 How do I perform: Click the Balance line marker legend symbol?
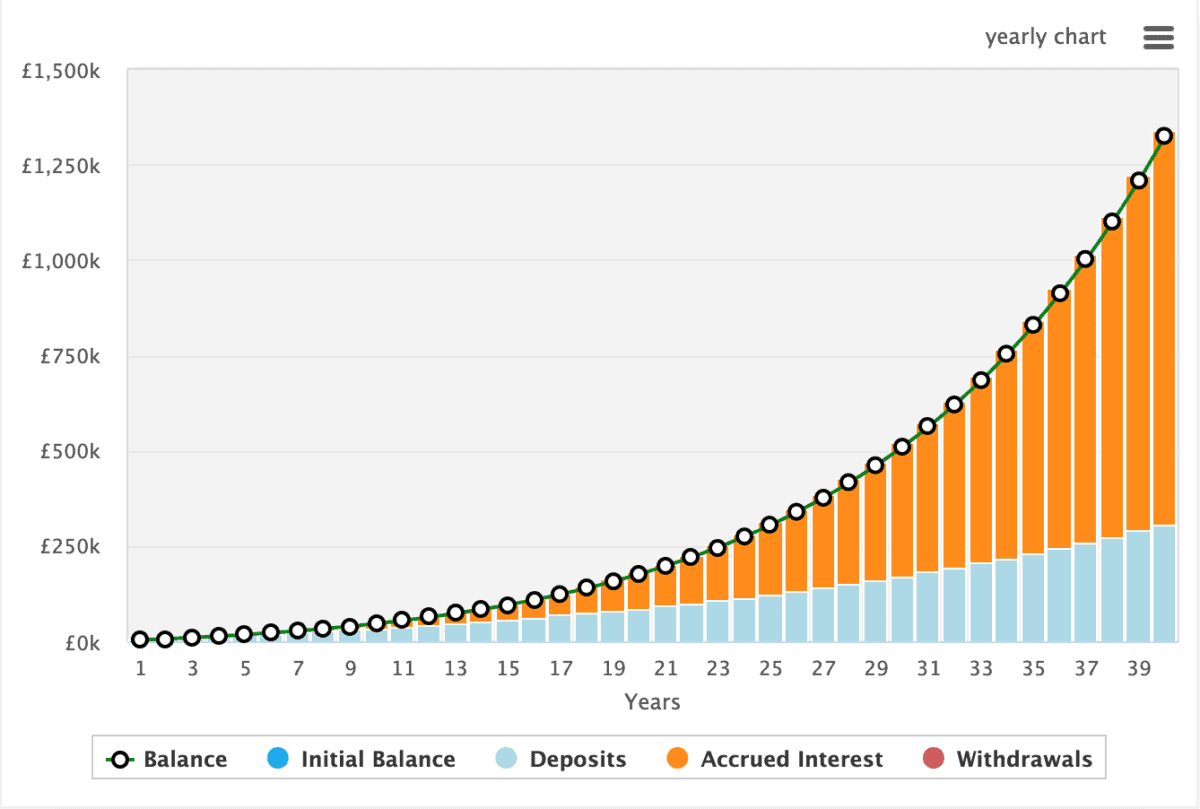click(121, 759)
